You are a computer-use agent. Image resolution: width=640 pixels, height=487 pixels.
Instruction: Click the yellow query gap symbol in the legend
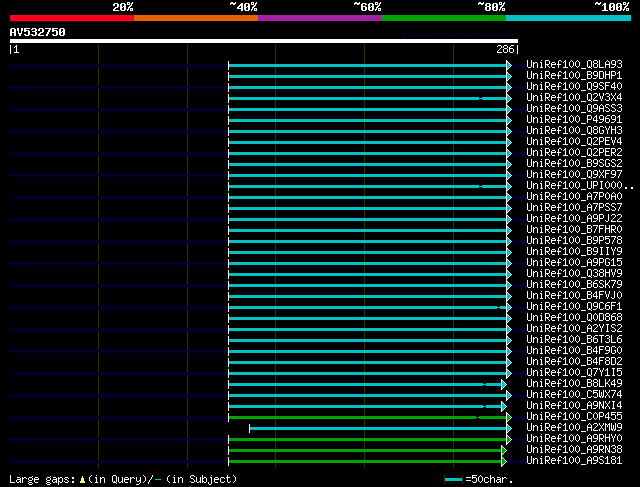(82, 480)
